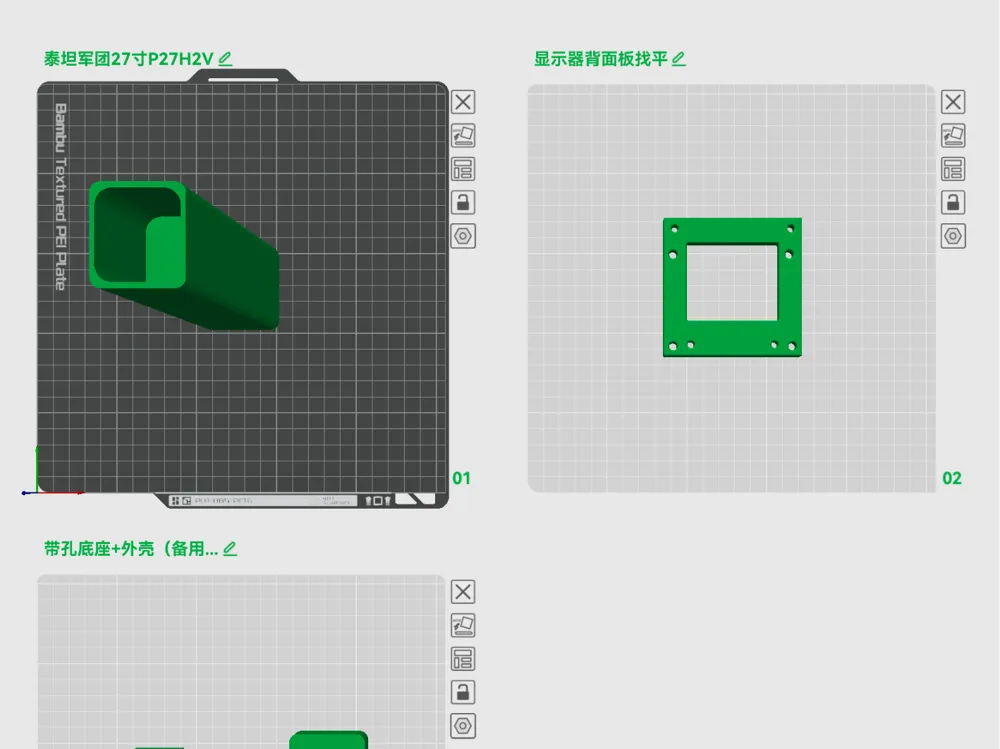Remove all objects from plate 02
The image size is (1000, 749).
(953, 102)
